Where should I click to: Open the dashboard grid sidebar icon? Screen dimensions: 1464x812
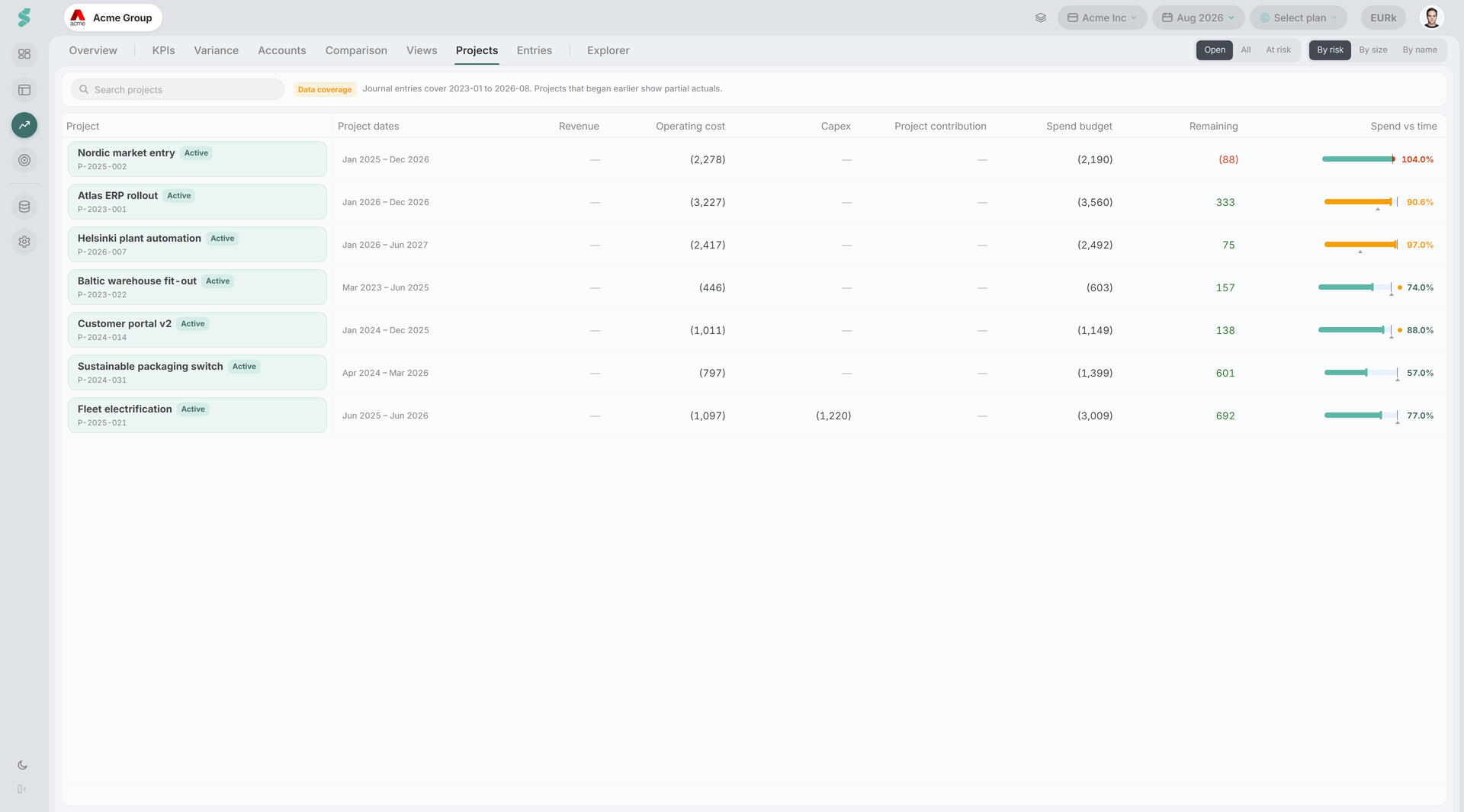point(24,54)
